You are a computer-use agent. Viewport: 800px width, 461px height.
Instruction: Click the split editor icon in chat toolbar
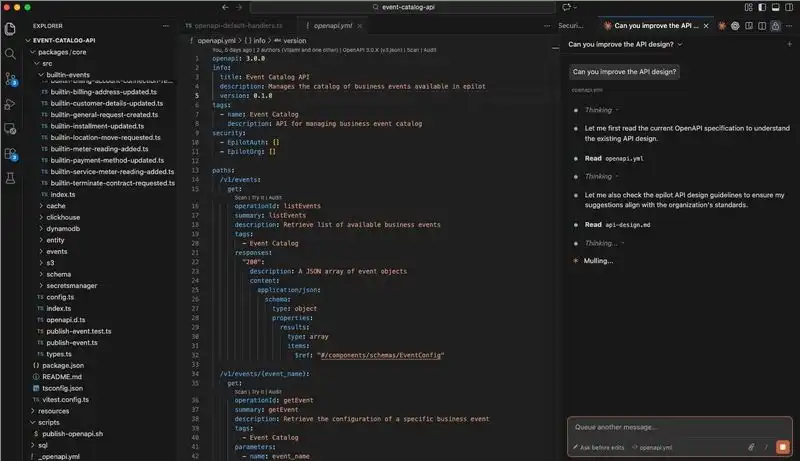[762, 25]
